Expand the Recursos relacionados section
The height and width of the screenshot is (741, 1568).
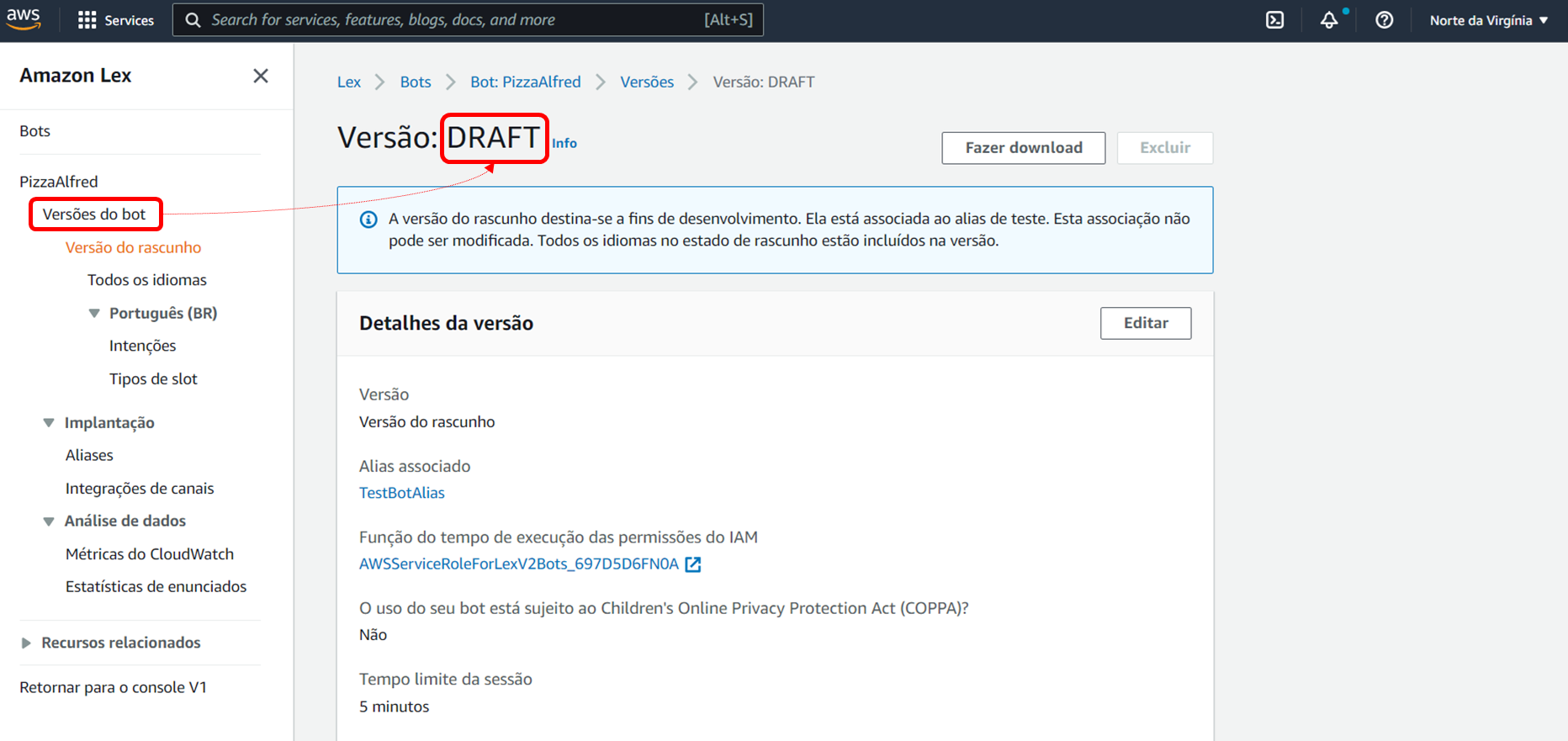pos(26,643)
